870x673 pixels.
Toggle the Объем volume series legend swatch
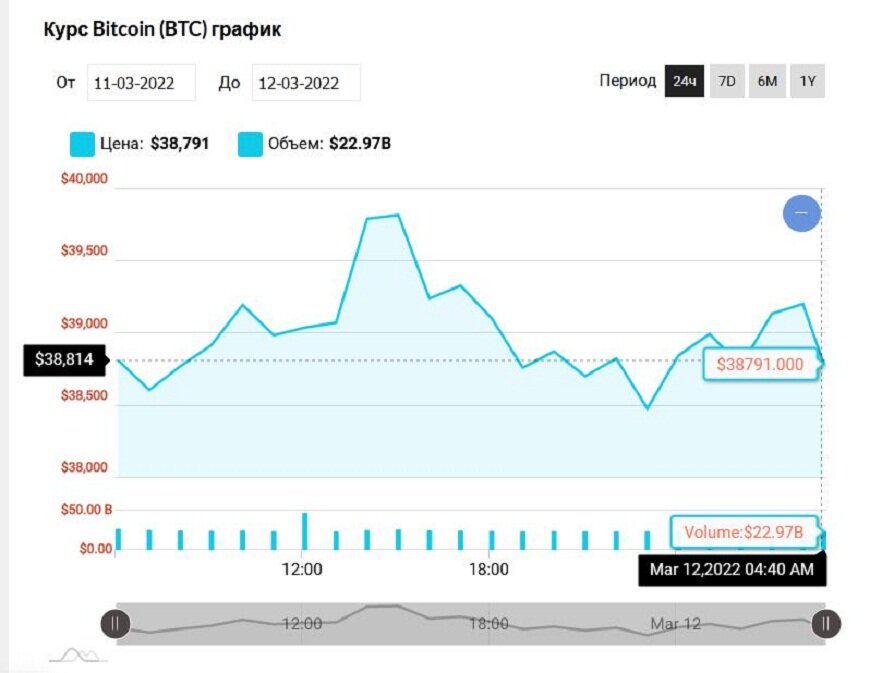click(250, 144)
